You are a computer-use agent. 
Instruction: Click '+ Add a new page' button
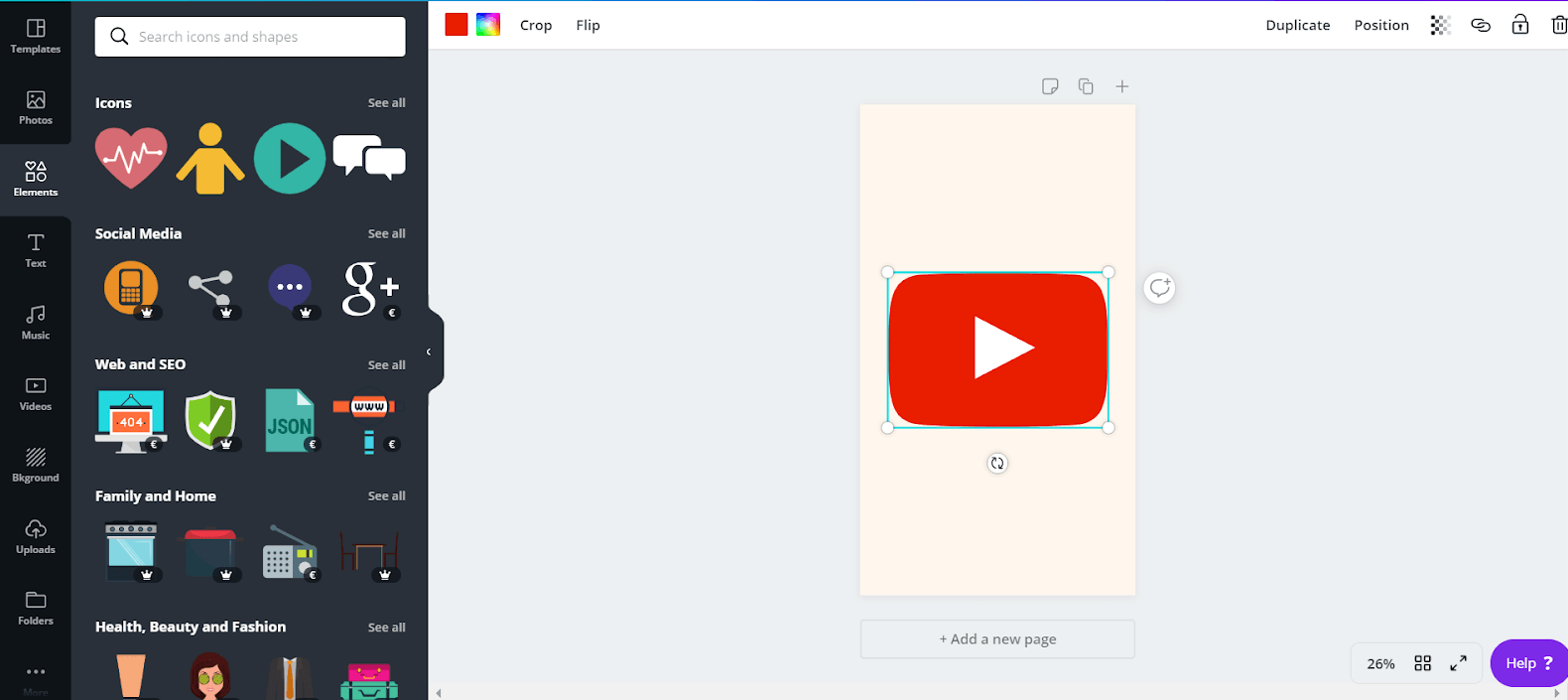pos(997,639)
